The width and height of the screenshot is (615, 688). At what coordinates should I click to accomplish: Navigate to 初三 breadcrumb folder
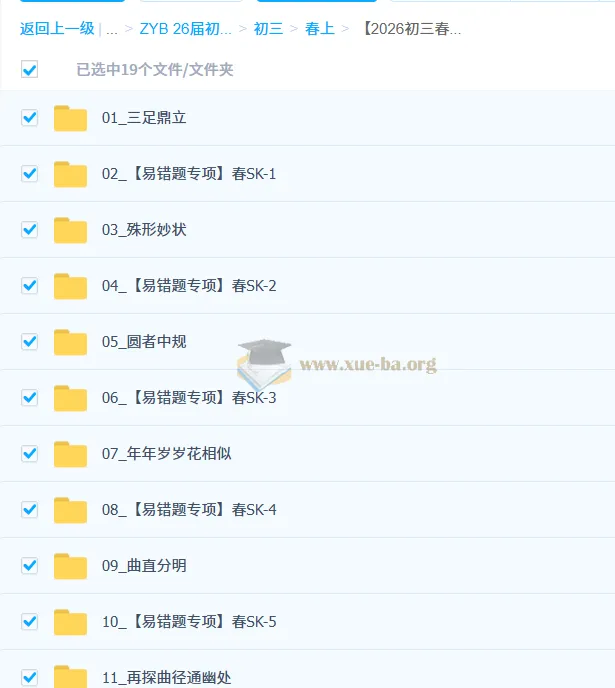coord(268,29)
